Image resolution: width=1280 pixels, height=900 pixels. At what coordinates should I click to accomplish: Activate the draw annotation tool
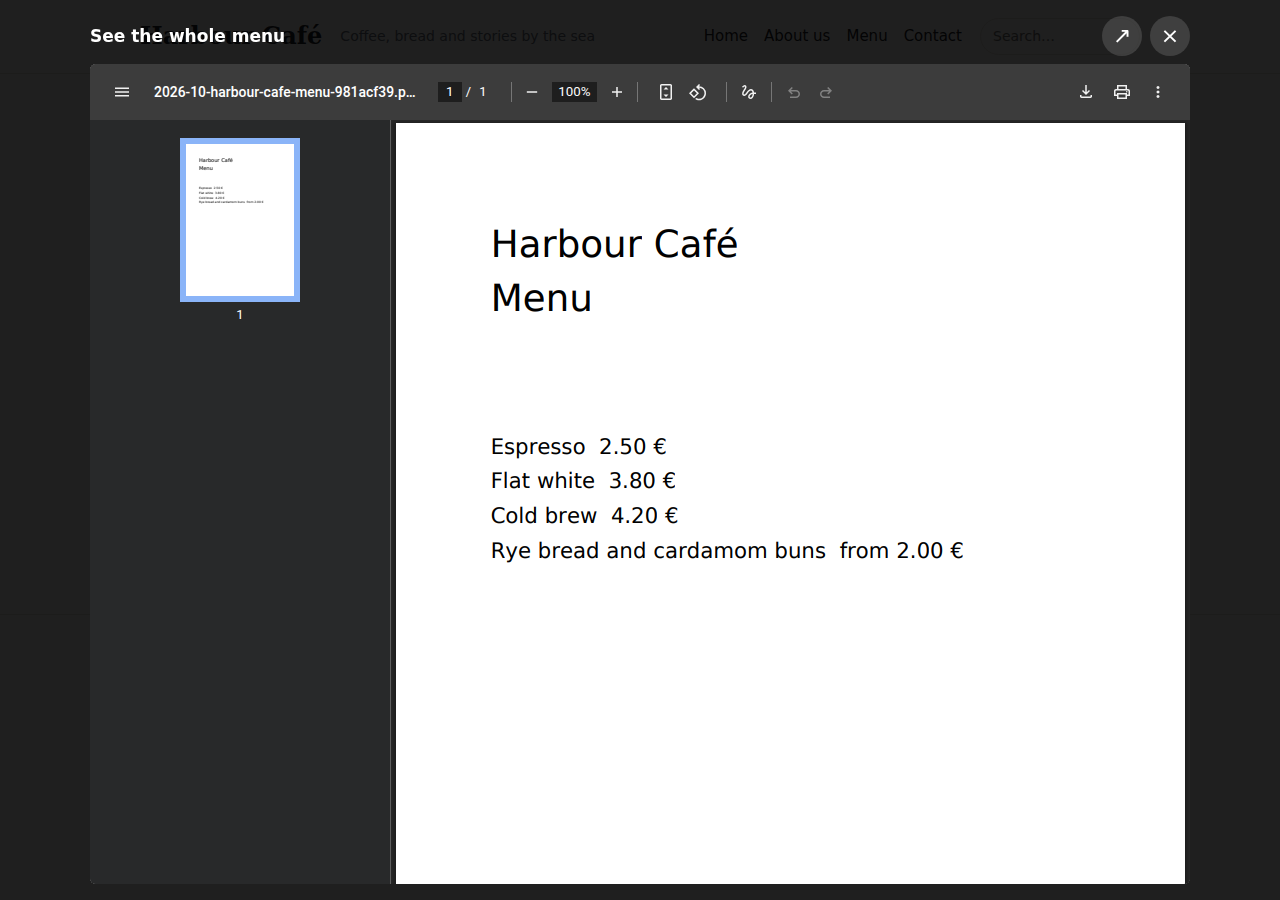pos(748,92)
